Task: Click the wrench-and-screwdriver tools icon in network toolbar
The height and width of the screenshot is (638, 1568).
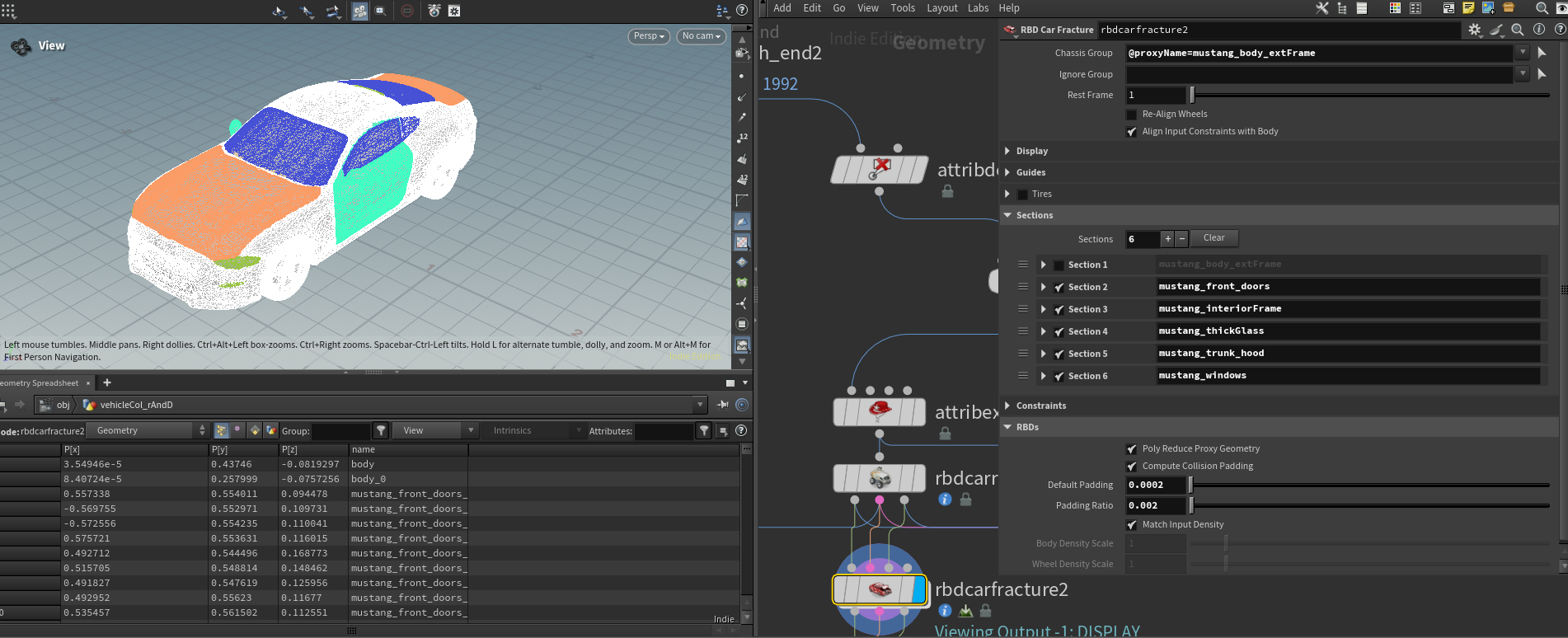Action: (1322, 8)
